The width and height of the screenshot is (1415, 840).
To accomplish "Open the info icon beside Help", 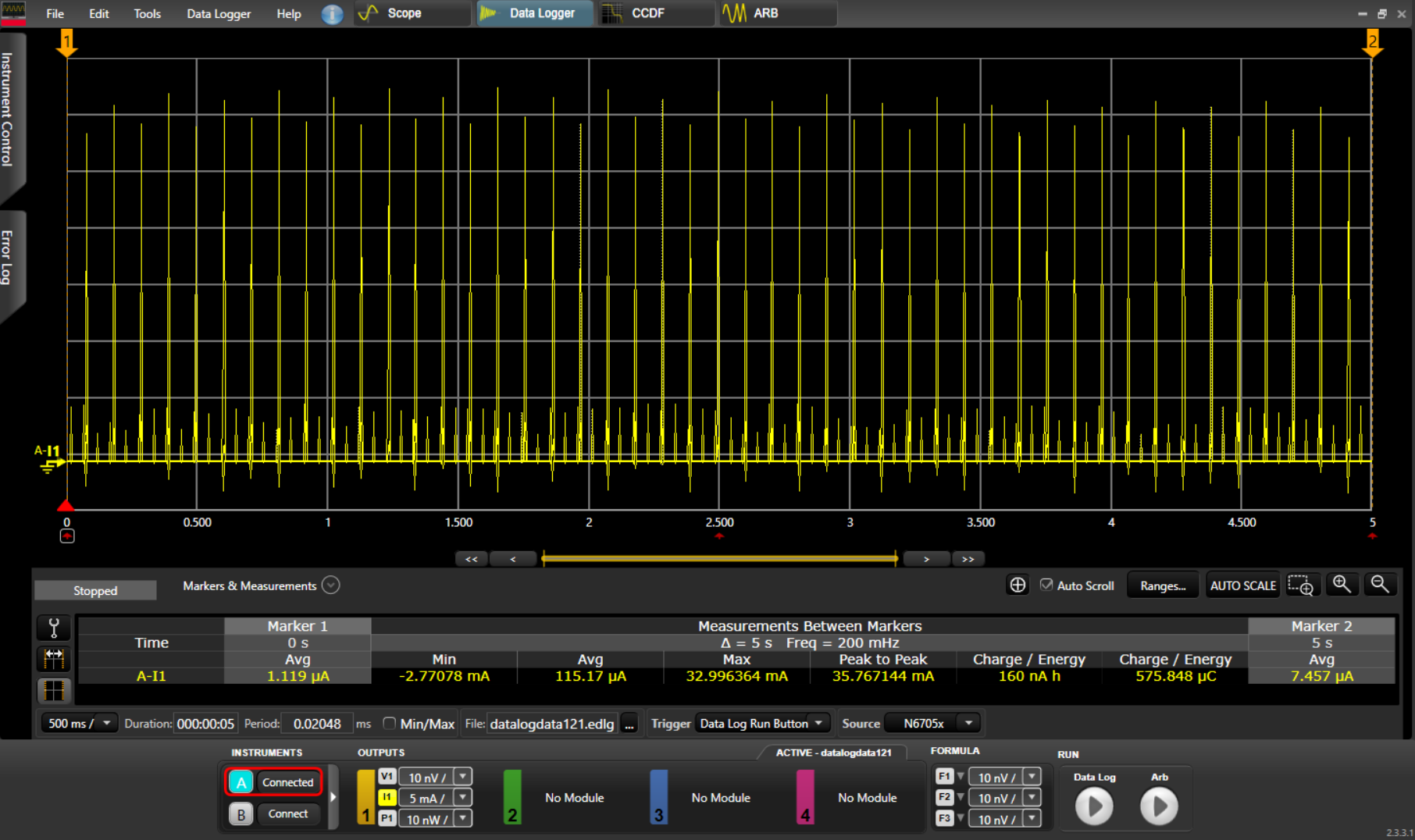I will 332,14.
